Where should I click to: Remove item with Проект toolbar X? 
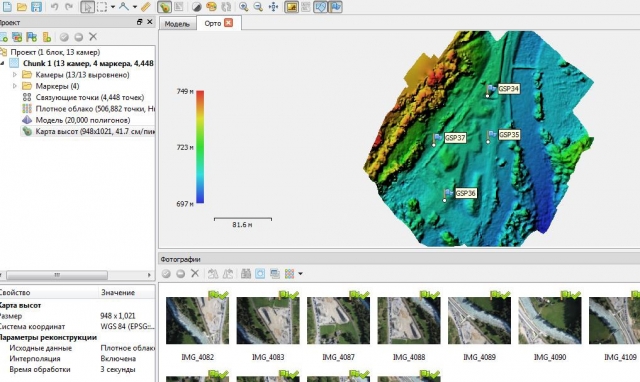[x=93, y=37]
